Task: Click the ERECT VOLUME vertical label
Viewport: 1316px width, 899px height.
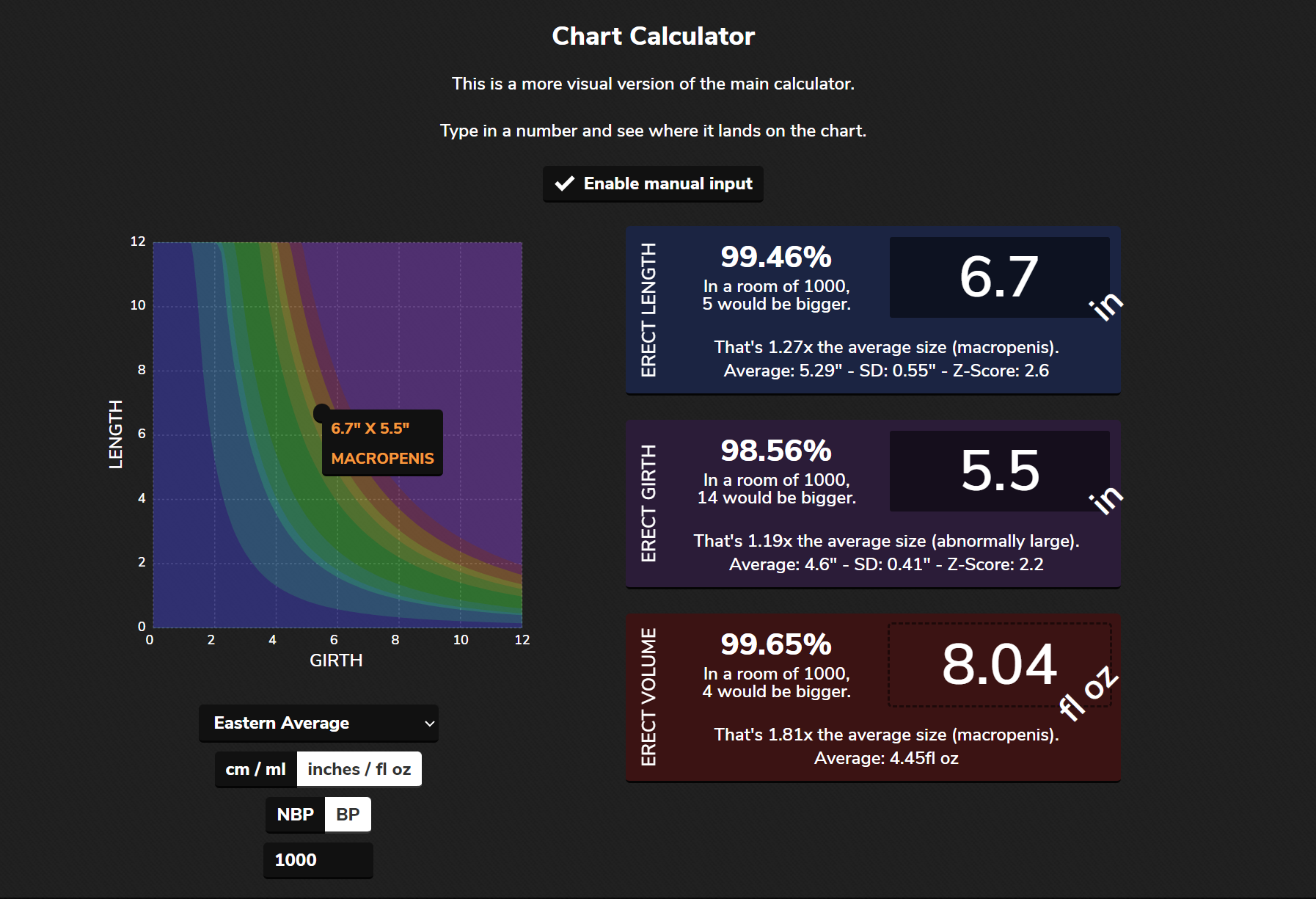Action: 648,697
